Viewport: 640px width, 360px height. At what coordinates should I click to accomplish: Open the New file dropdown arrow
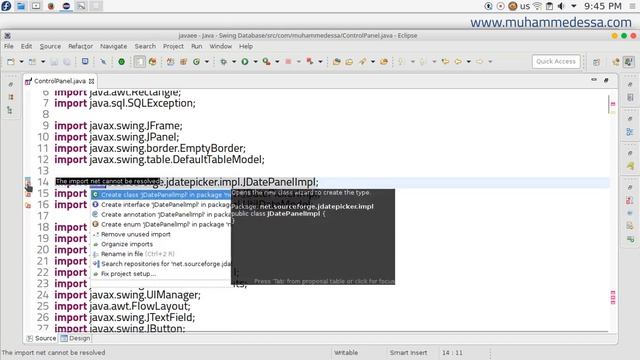click(21, 62)
